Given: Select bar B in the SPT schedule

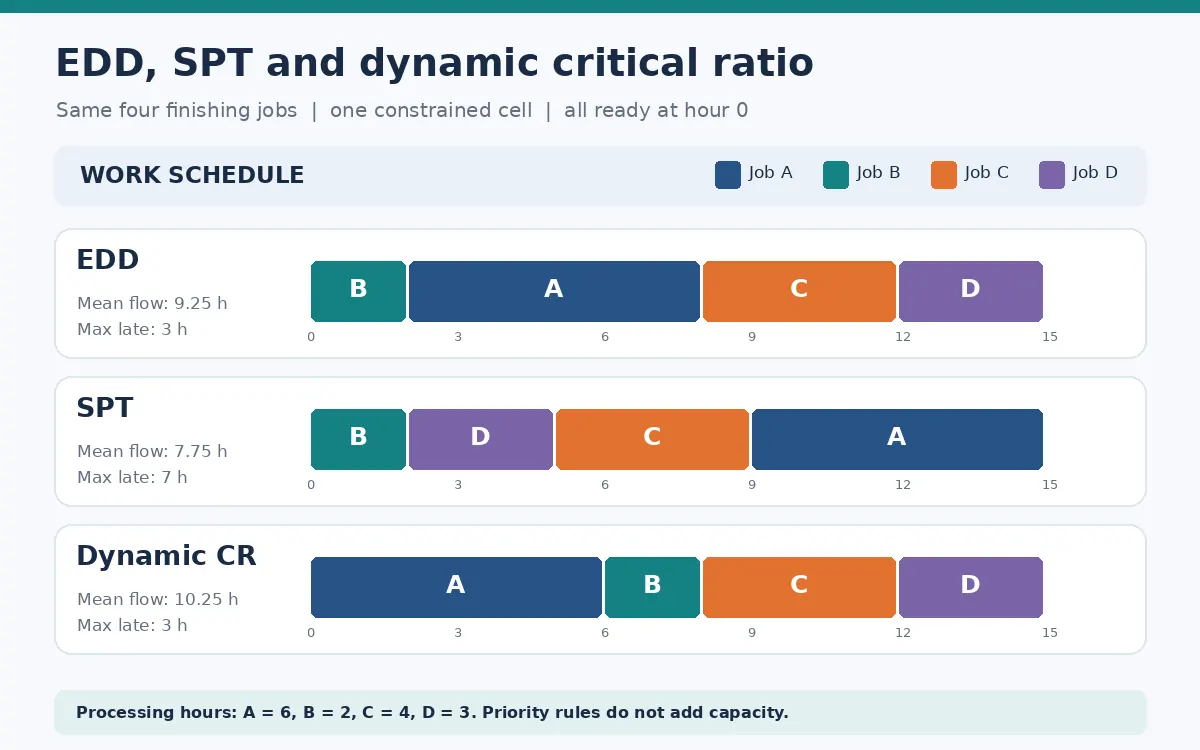Looking at the screenshot, I should [358, 439].
